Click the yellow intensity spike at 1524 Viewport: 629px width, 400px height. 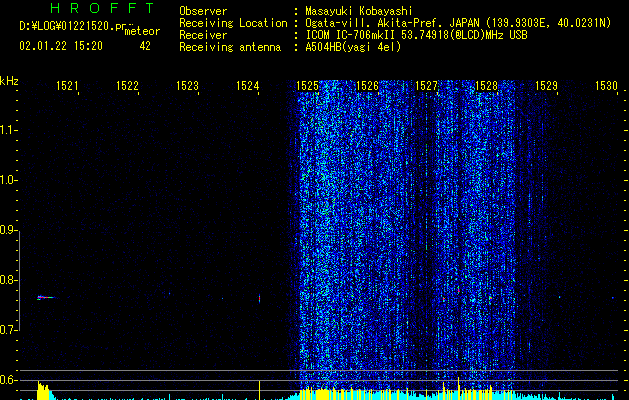pos(260,390)
